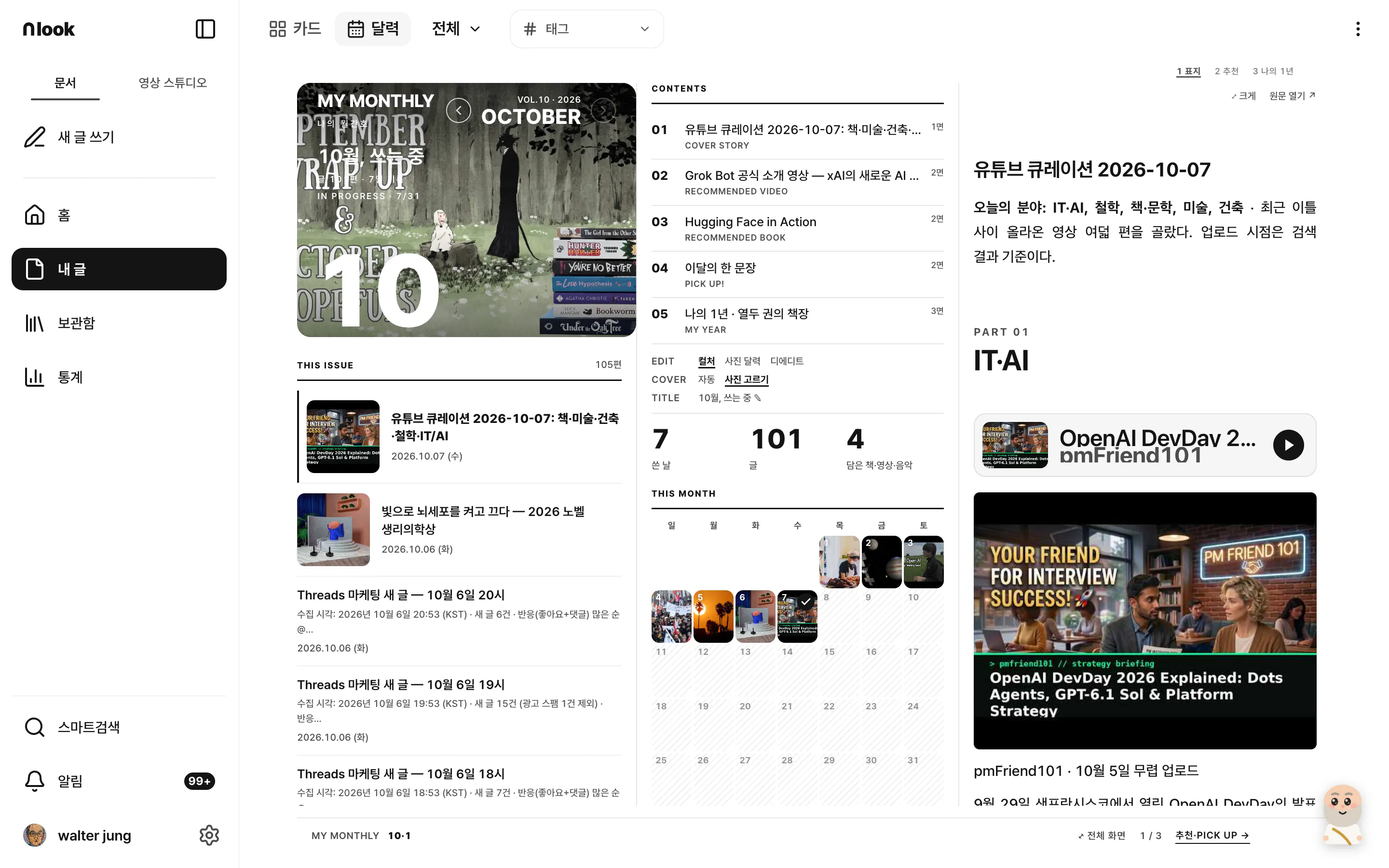Screen dimensions: 1389x868
Task: Click the mascot assistant character icon
Action: [1343, 815]
